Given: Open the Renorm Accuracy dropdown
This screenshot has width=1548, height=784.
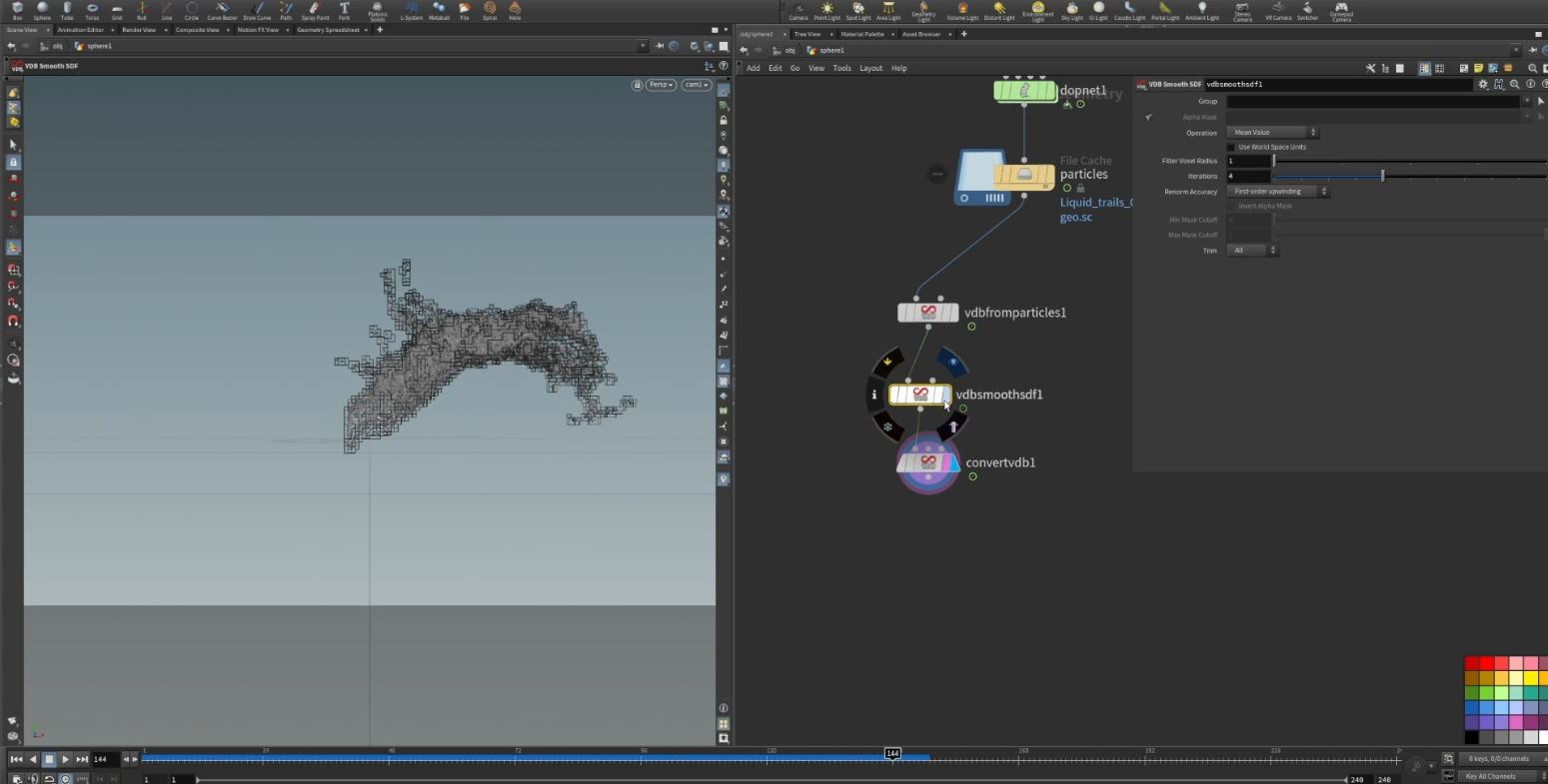Looking at the screenshot, I should click(x=1278, y=191).
